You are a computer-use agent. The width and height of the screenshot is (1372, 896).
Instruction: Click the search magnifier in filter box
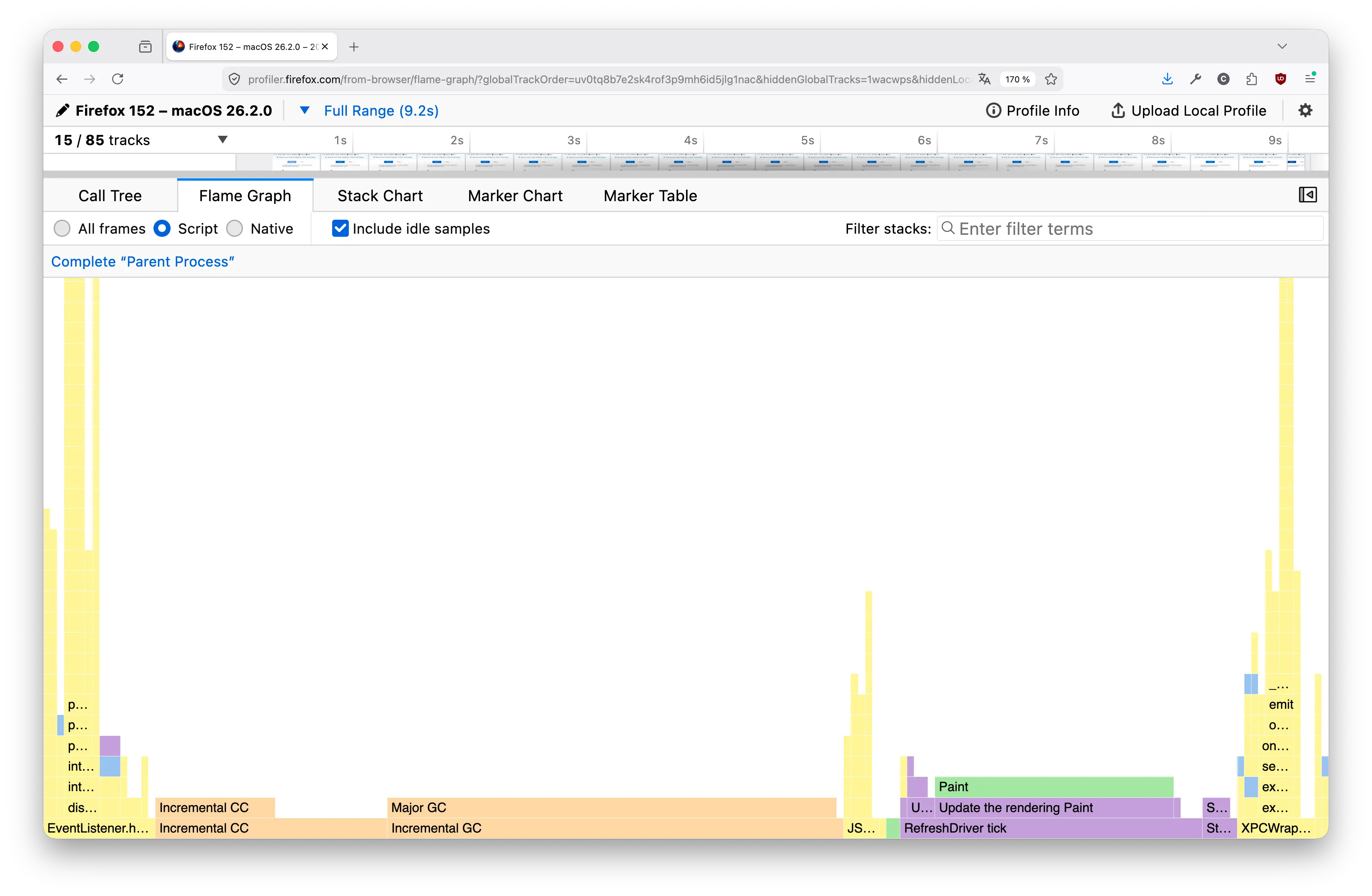[x=948, y=228]
